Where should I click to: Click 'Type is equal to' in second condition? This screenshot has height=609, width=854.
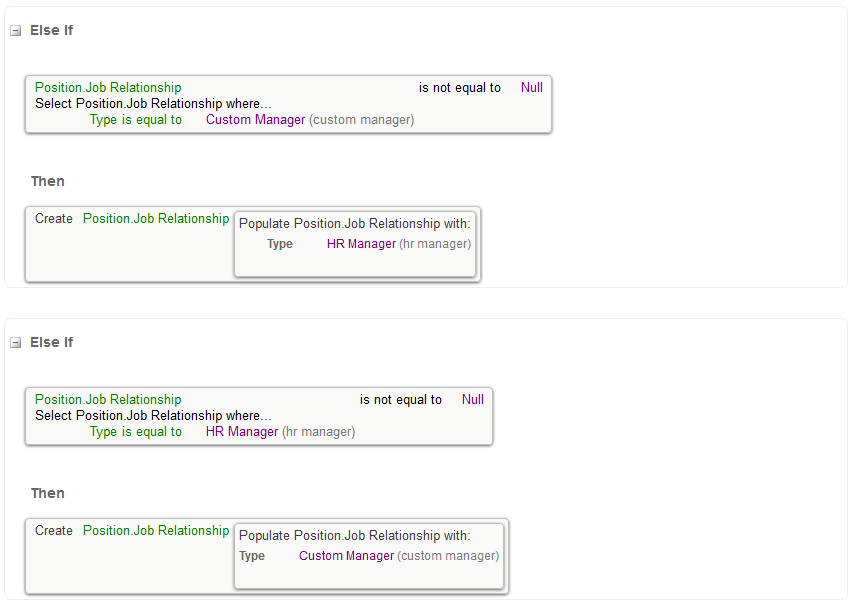[x=136, y=432]
